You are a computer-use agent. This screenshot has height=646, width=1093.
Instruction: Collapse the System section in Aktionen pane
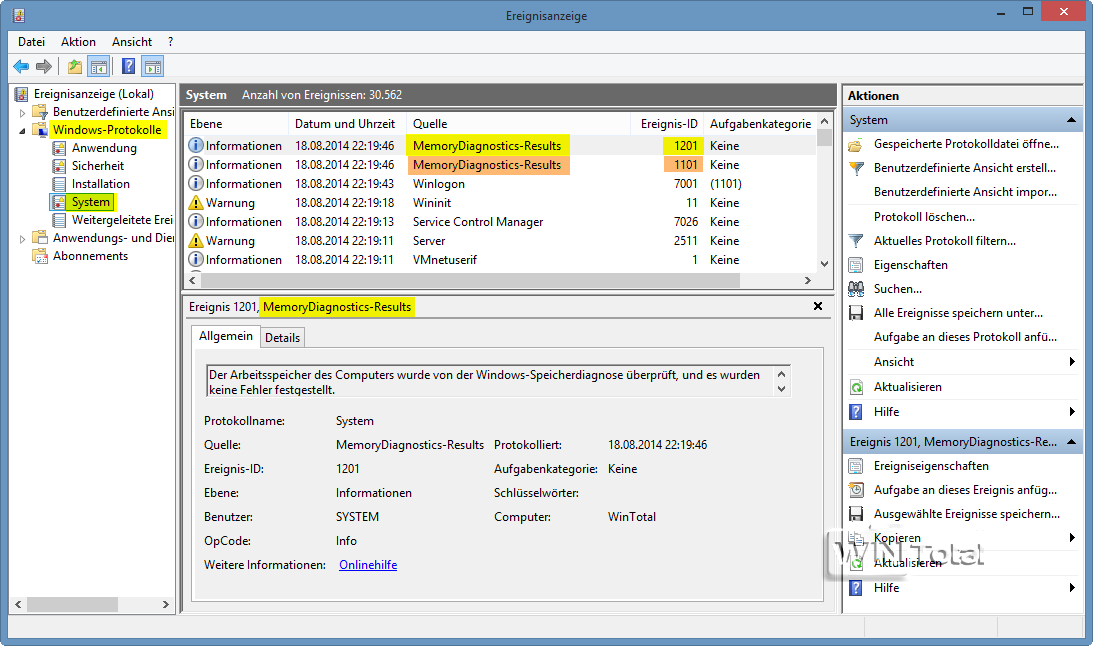[x=1071, y=120]
